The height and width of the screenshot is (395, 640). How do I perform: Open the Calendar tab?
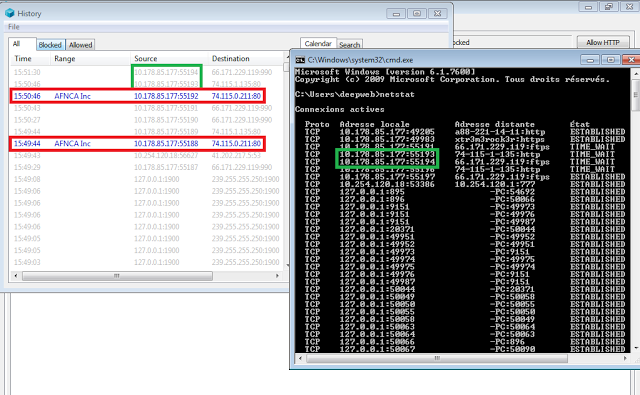[318, 44]
